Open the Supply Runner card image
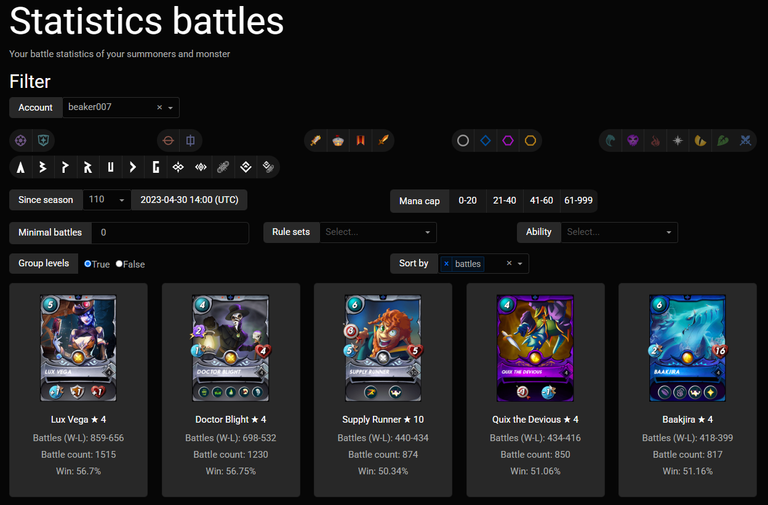The image size is (768, 505). (x=383, y=348)
